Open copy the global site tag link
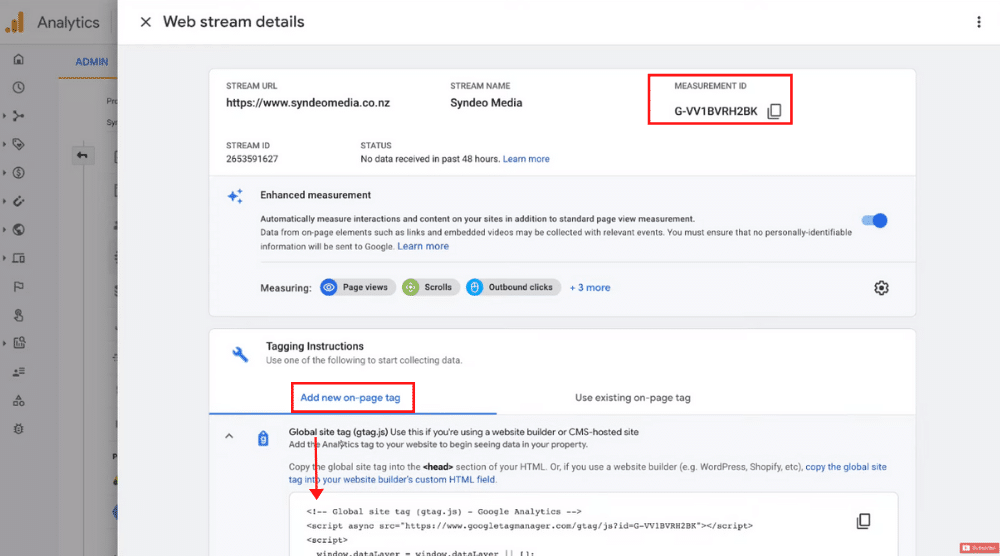This screenshot has height=556, width=1000. coord(587,473)
